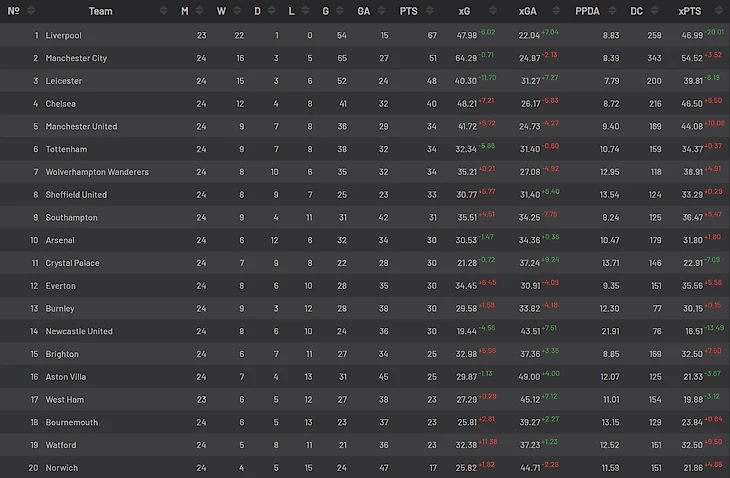This screenshot has height=478, width=730.
Task: Click the Crystal Palace team name
Action: tap(72, 263)
